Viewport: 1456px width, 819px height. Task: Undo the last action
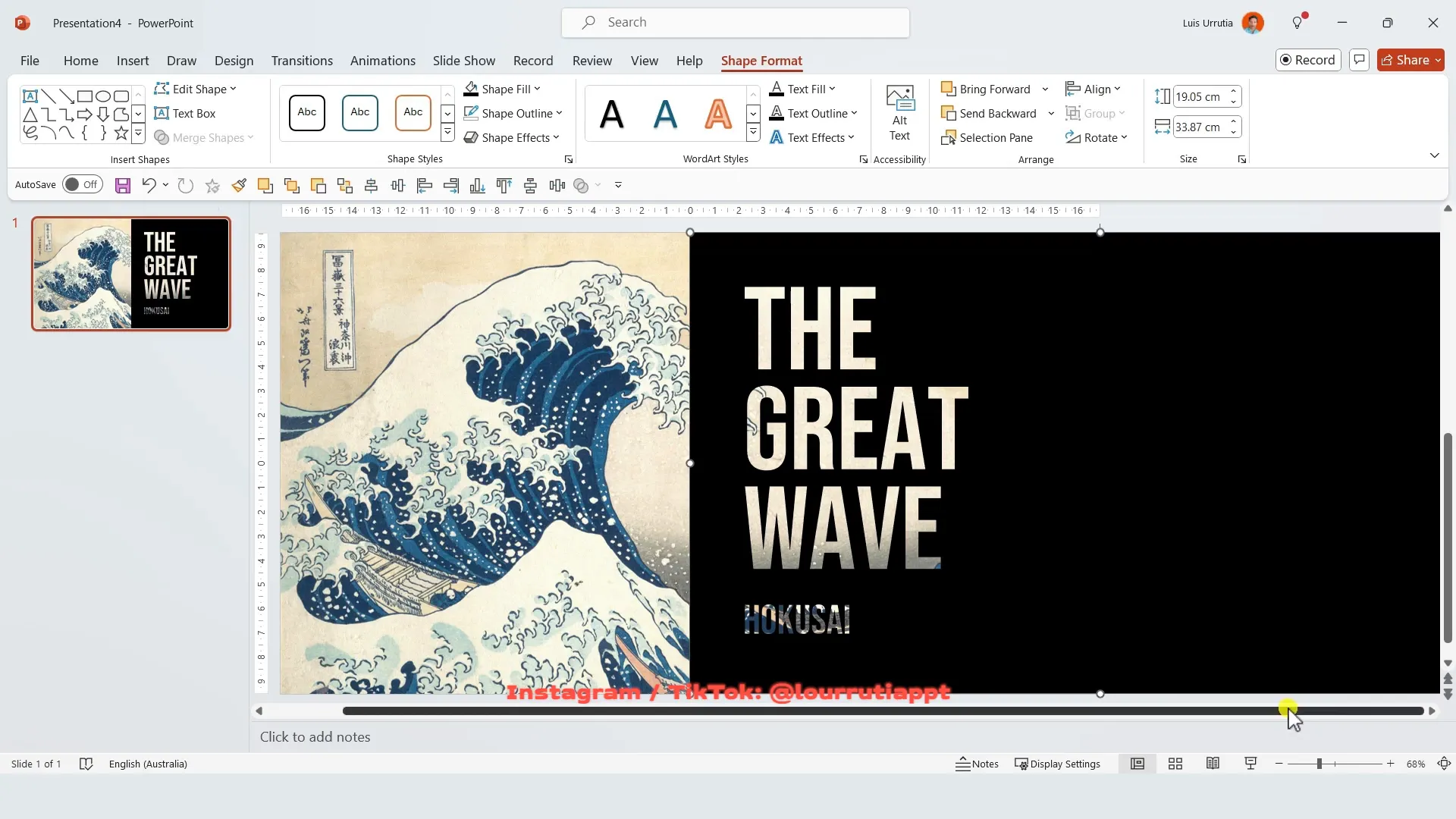pos(149,185)
